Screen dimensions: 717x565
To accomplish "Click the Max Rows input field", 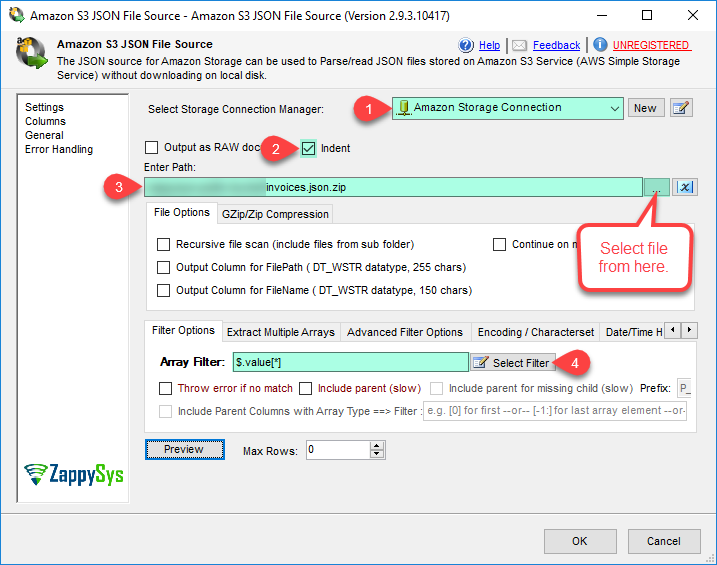I will [x=338, y=450].
